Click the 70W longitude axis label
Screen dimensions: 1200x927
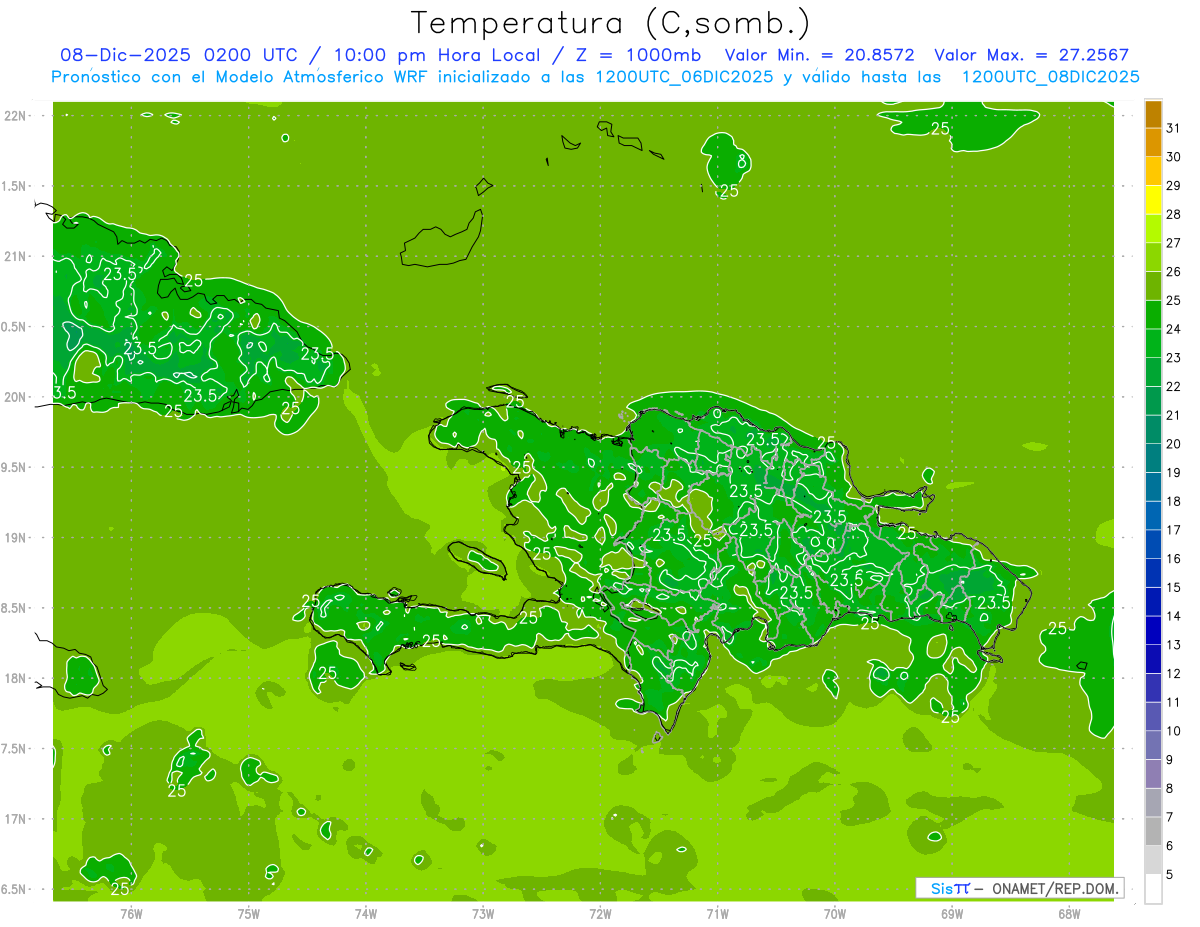[x=835, y=913]
